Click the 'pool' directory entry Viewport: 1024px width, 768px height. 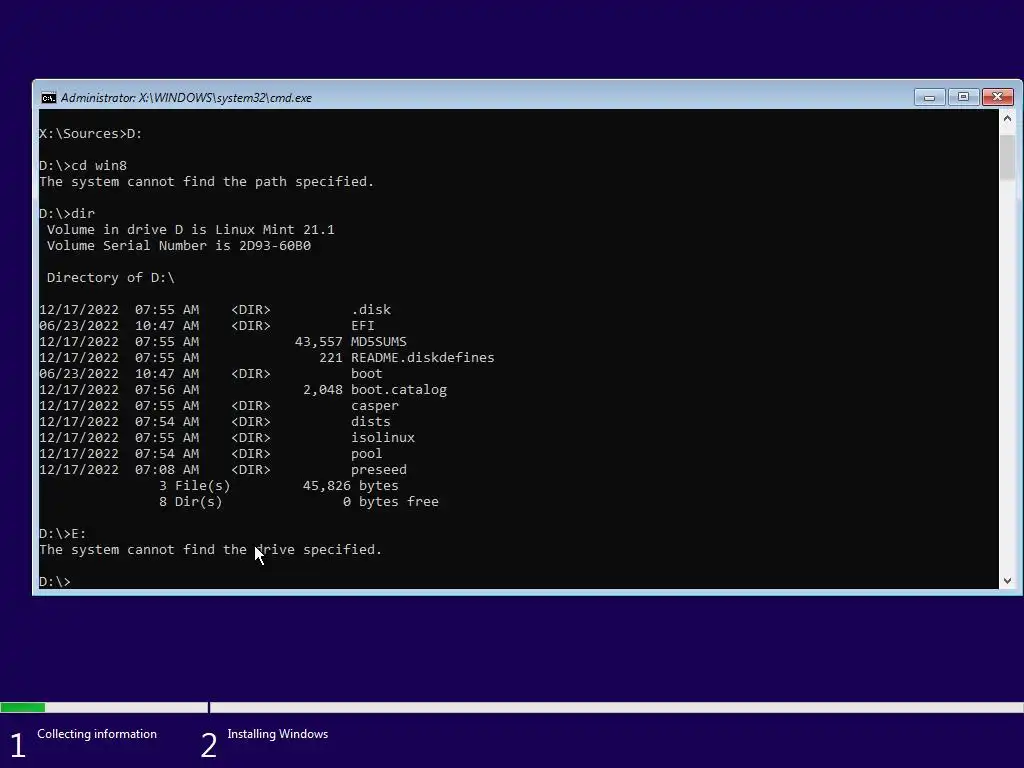366,453
